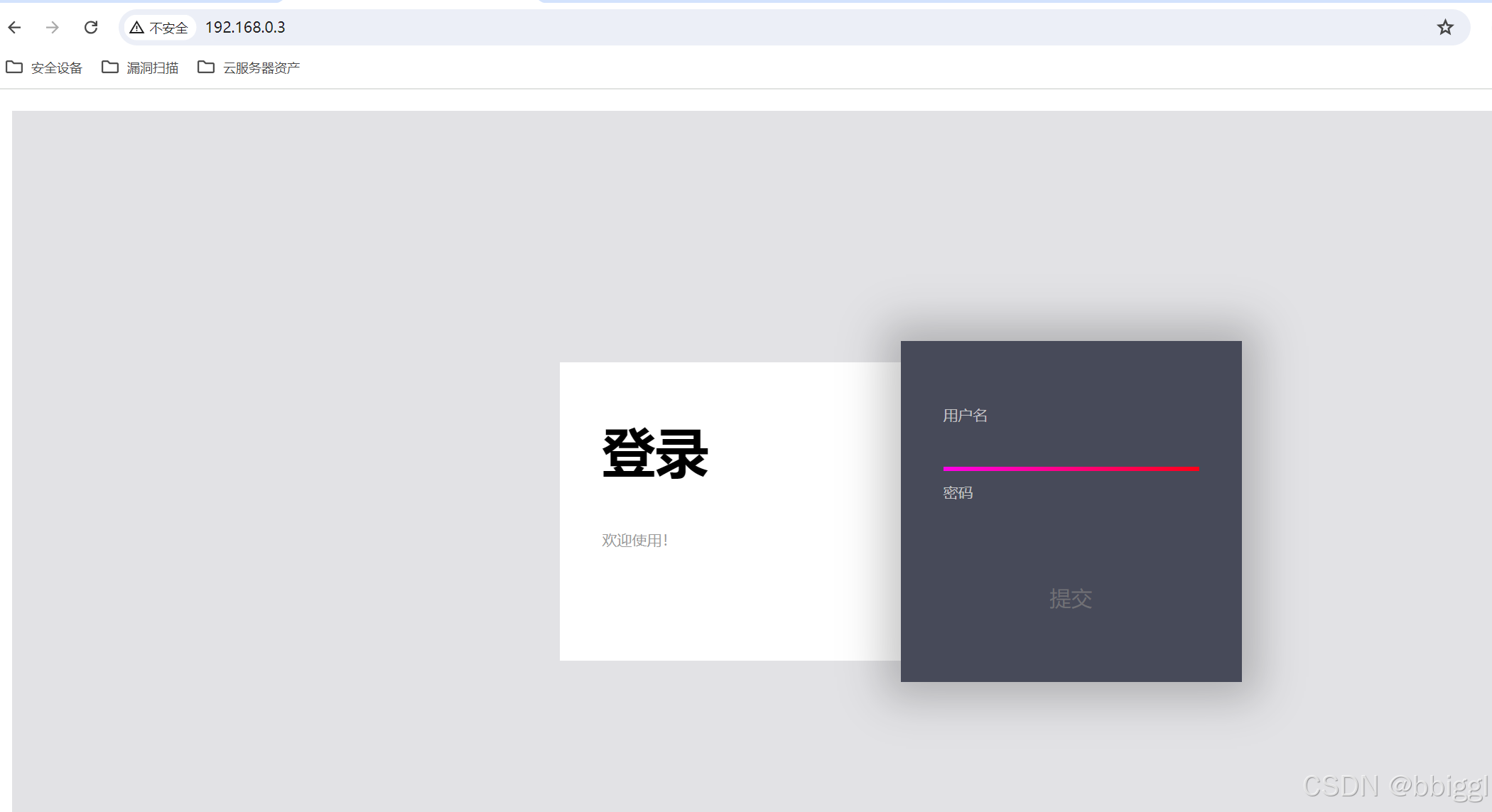Click the pink-red gradient underline
Viewport: 1492px width, 812px height.
[1070, 469]
